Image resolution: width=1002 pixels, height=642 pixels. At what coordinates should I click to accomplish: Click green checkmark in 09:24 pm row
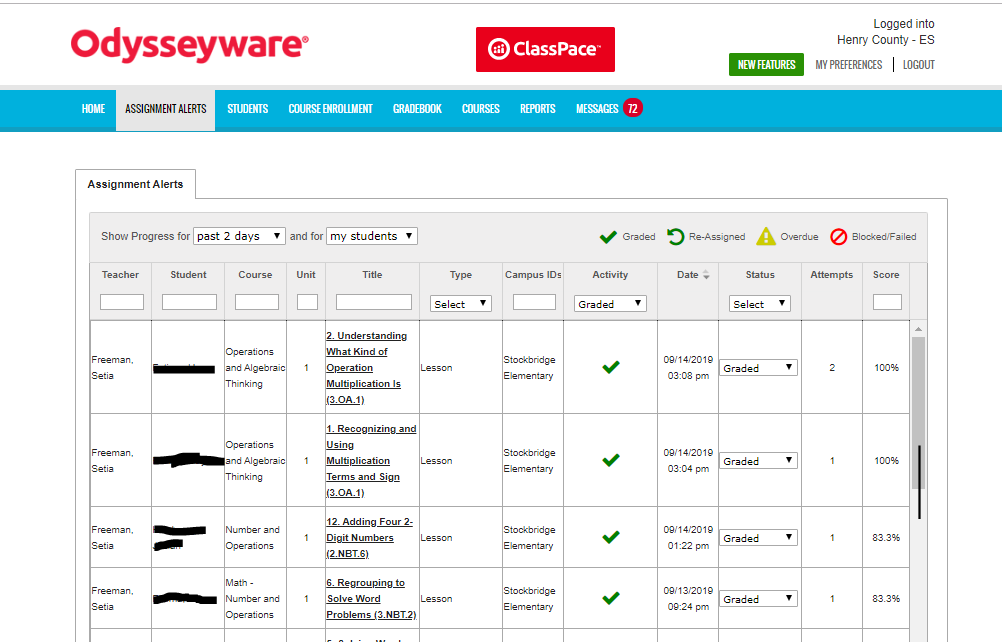611,599
